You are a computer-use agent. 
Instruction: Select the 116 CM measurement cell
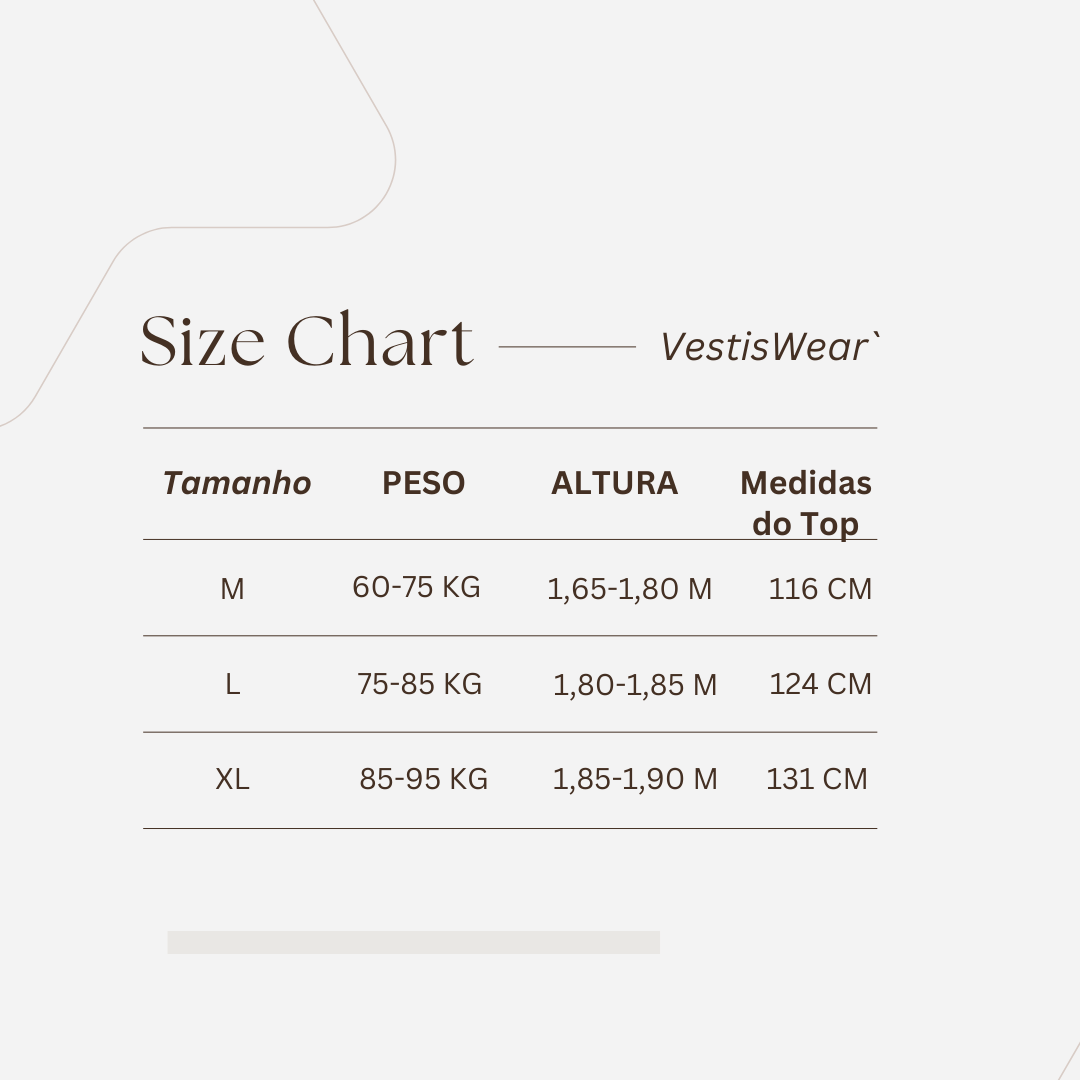820,589
